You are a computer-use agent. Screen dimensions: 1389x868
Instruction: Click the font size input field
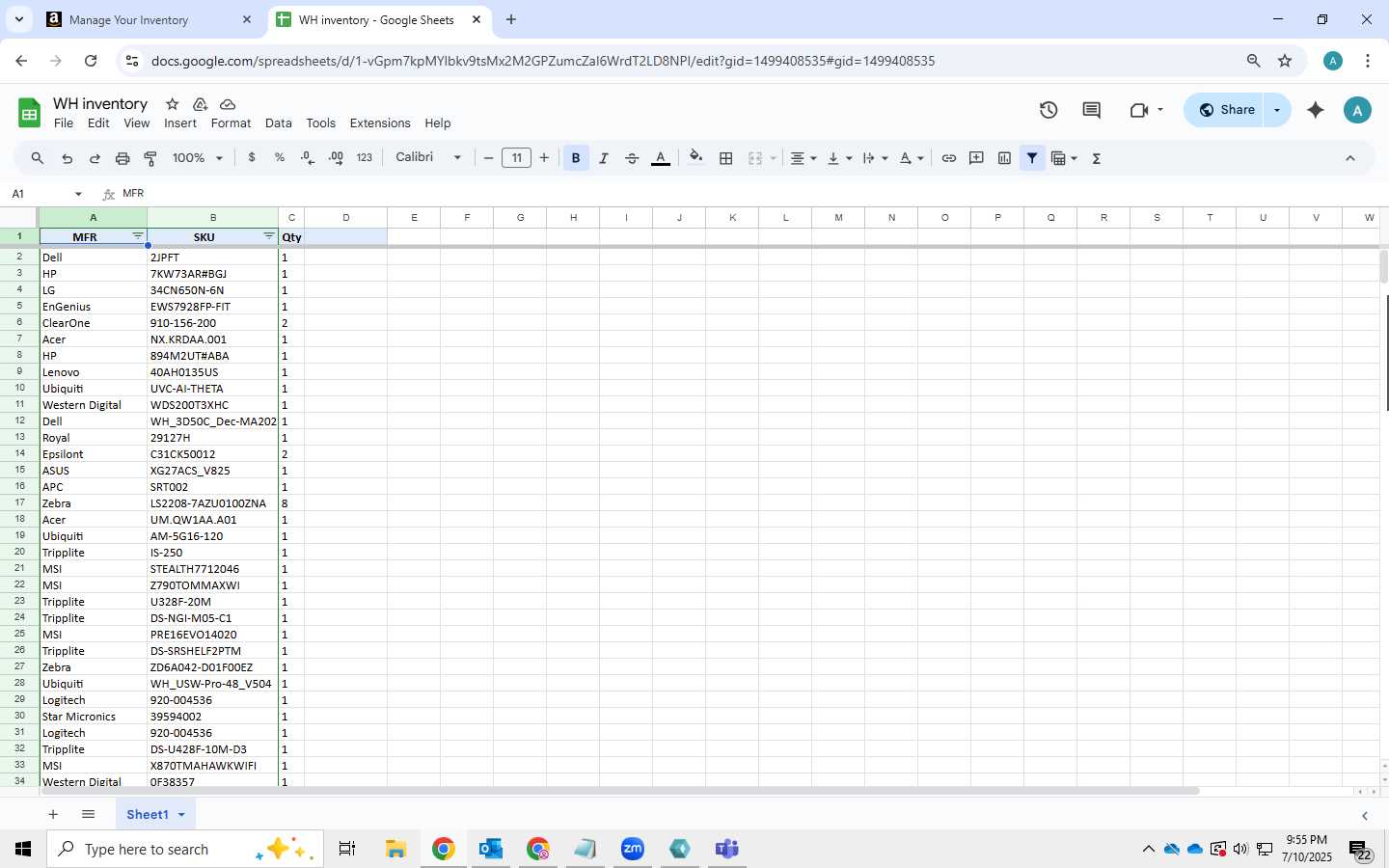(517, 158)
